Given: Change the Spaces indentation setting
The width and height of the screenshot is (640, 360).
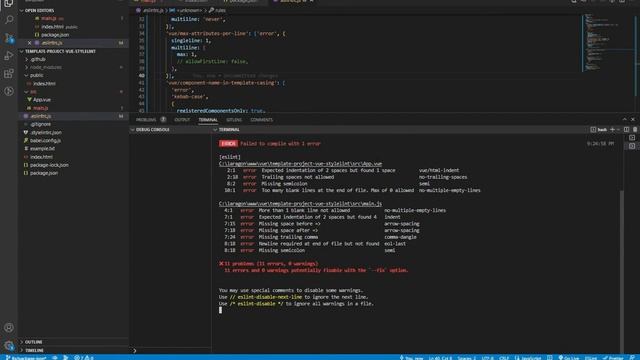Looking at the screenshot, I should [x=467, y=358].
